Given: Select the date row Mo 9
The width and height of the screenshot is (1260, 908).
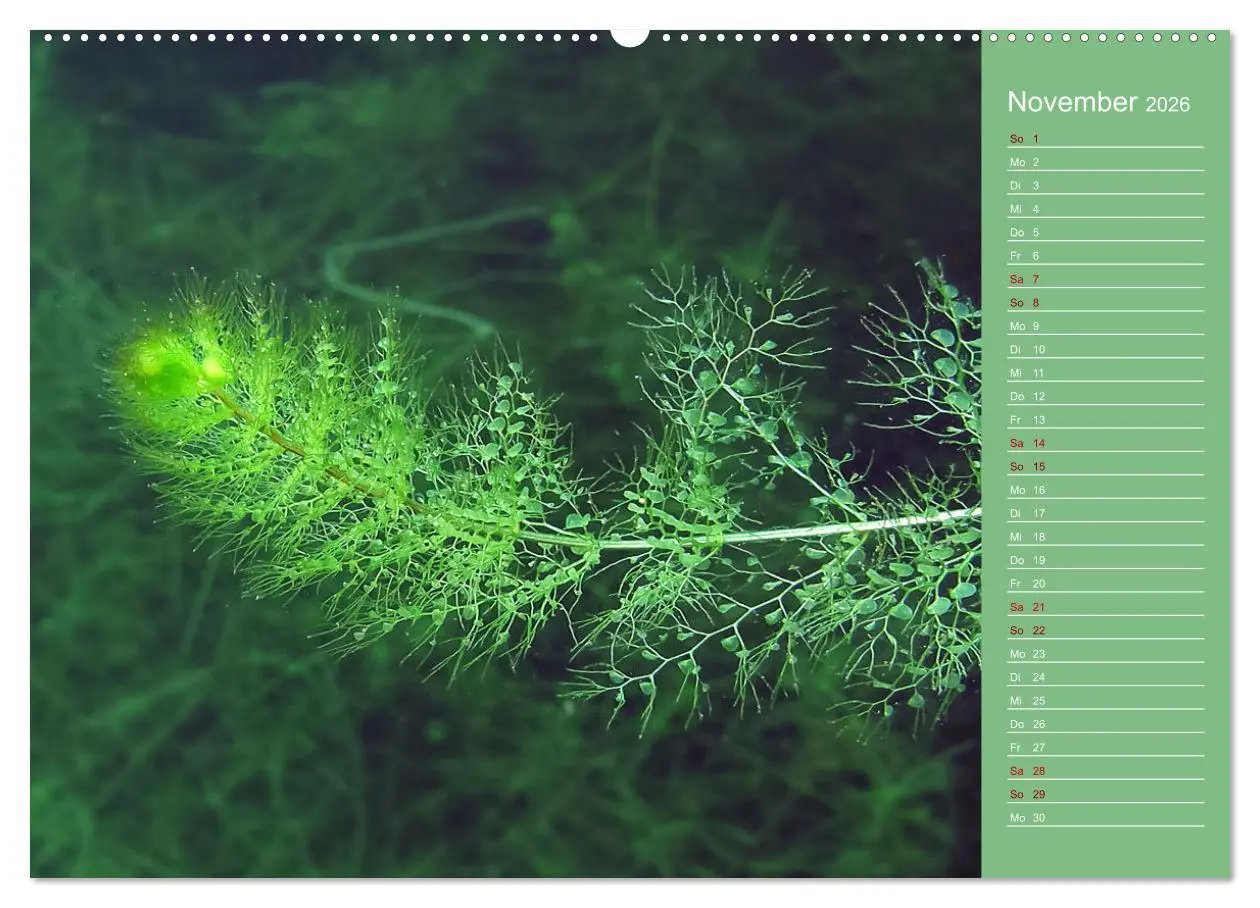Looking at the screenshot, I should click(1105, 326).
